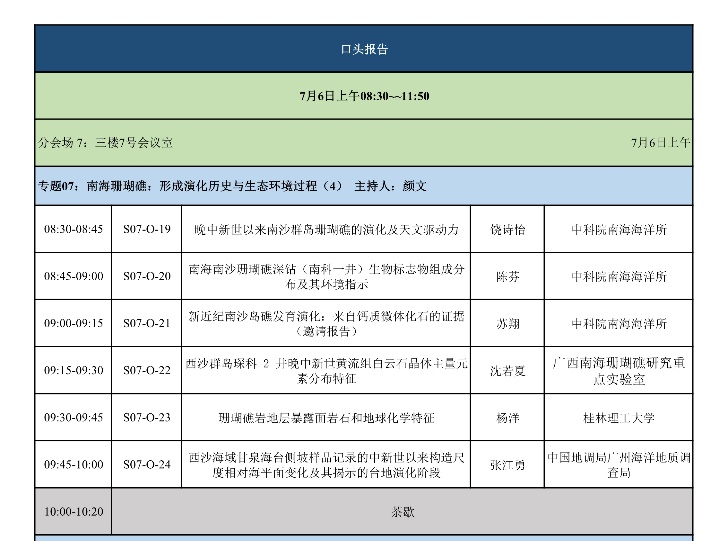Select the 南科一井 biomarker talk title

(x=328, y=276)
